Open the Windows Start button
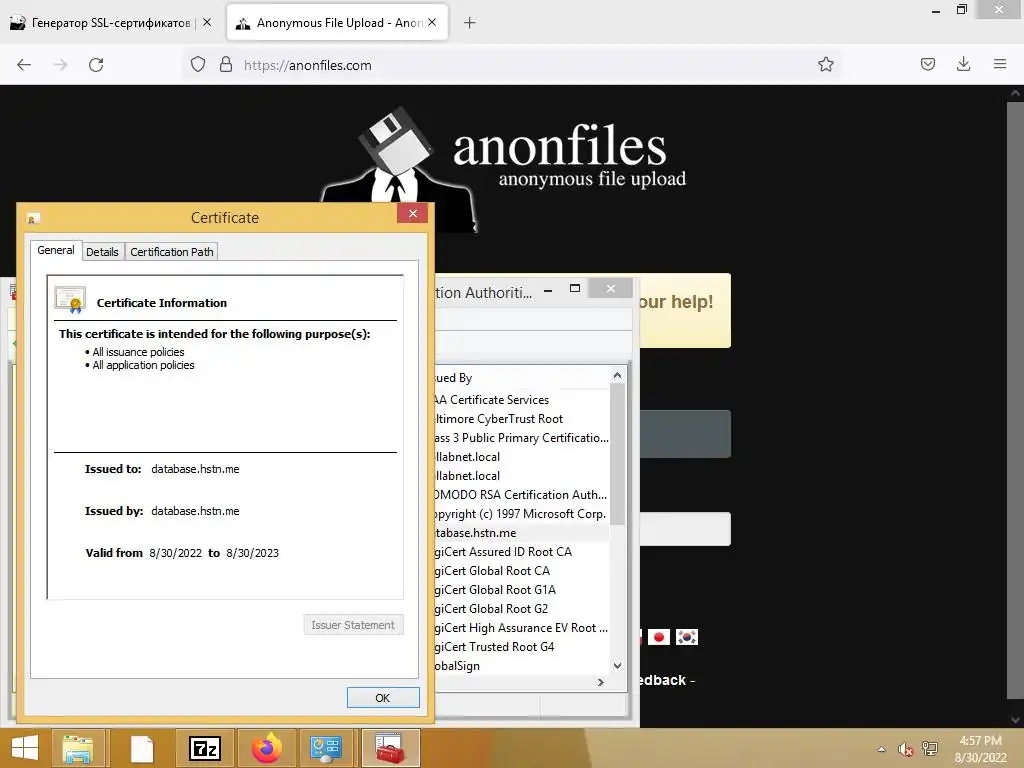Screen dimensions: 1024x768 tap(25, 748)
